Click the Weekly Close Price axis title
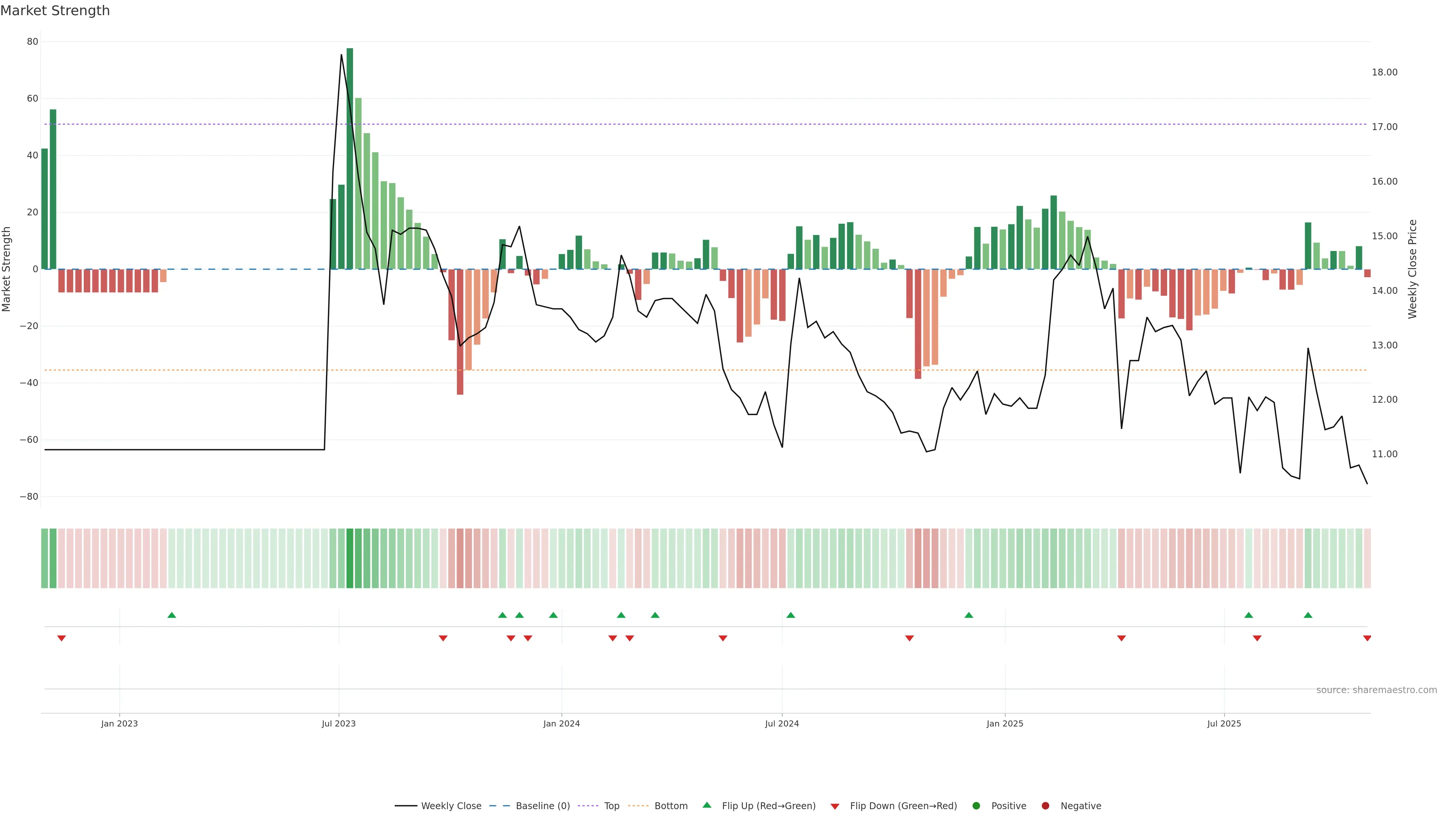The height and width of the screenshot is (819, 1456). [1412, 269]
